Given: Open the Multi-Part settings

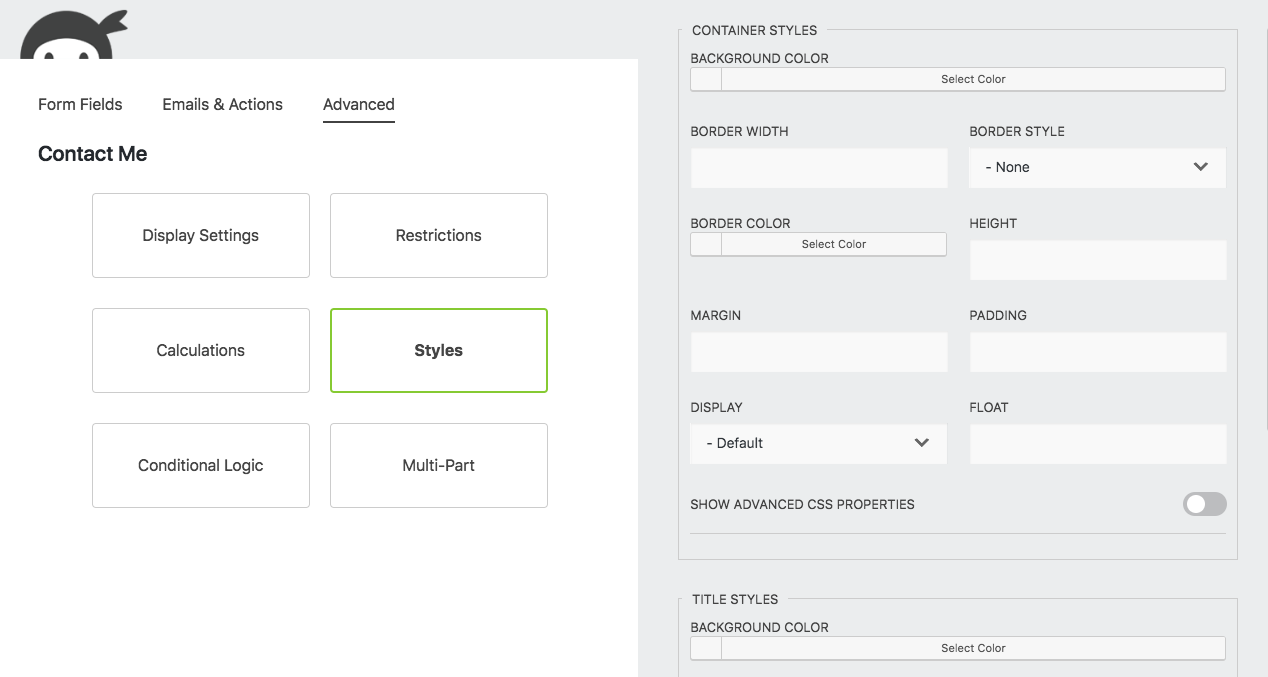Looking at the screenshot, I should tap(438, 465).
